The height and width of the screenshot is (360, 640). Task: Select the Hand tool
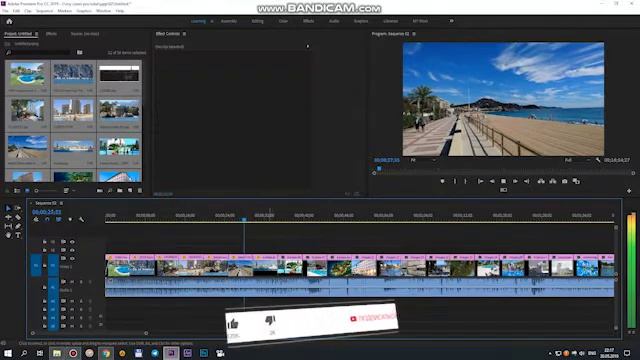8,235
